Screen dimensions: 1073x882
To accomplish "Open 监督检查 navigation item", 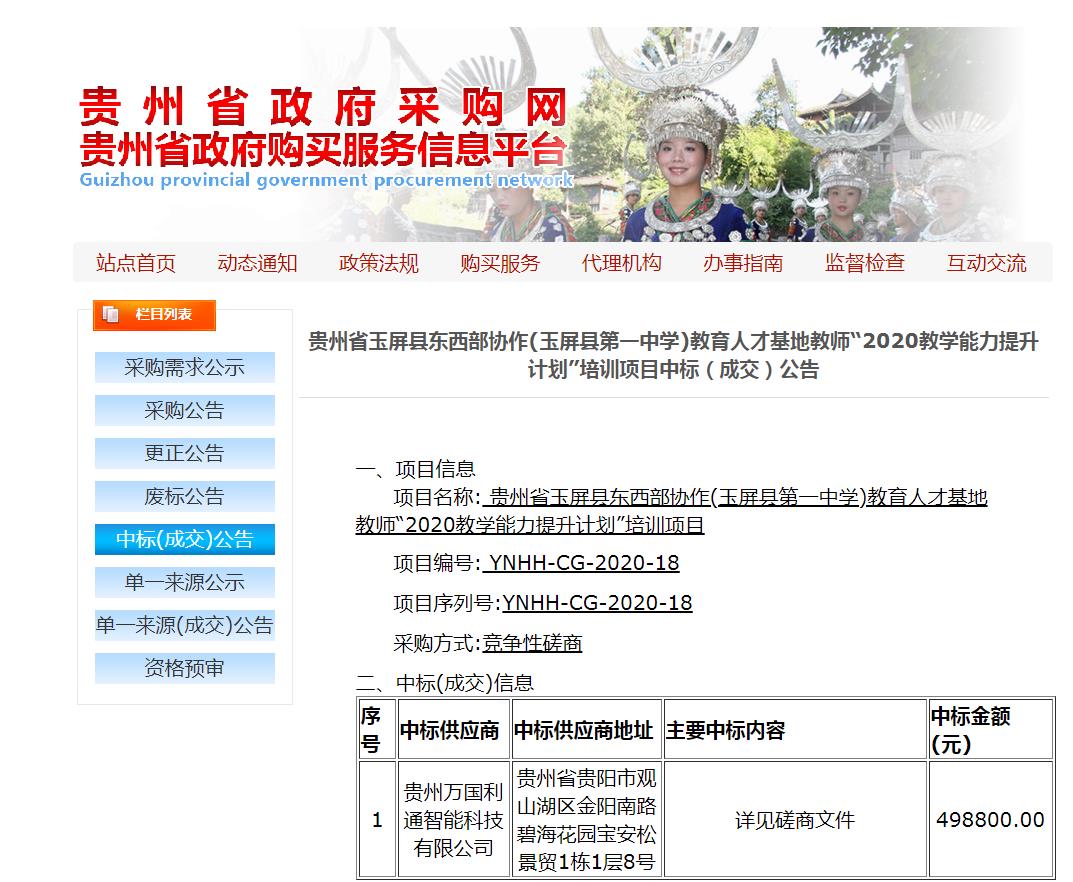I will tap(865, 263).
